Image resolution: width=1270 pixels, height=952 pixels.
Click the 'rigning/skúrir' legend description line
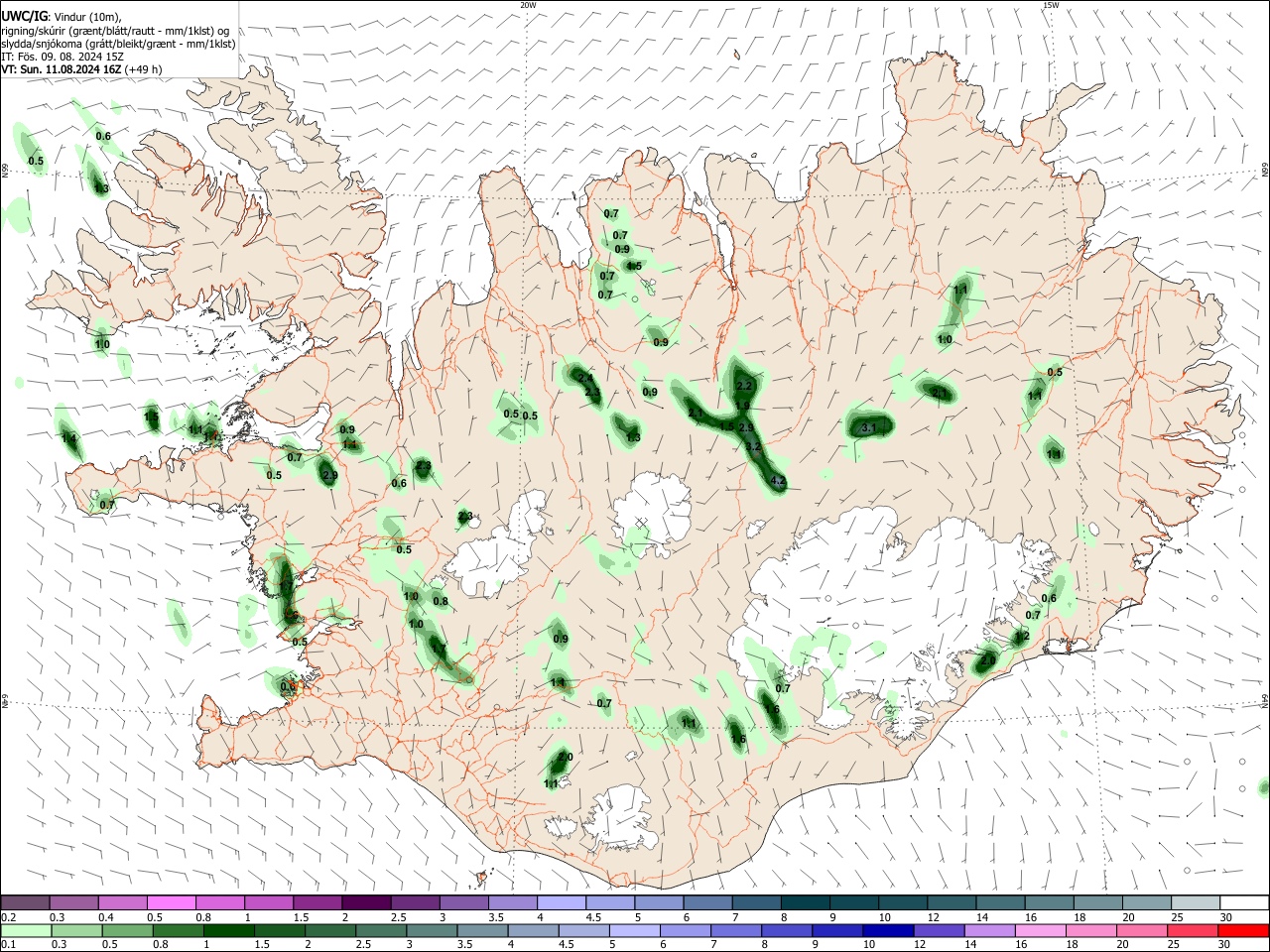[116, 31]
